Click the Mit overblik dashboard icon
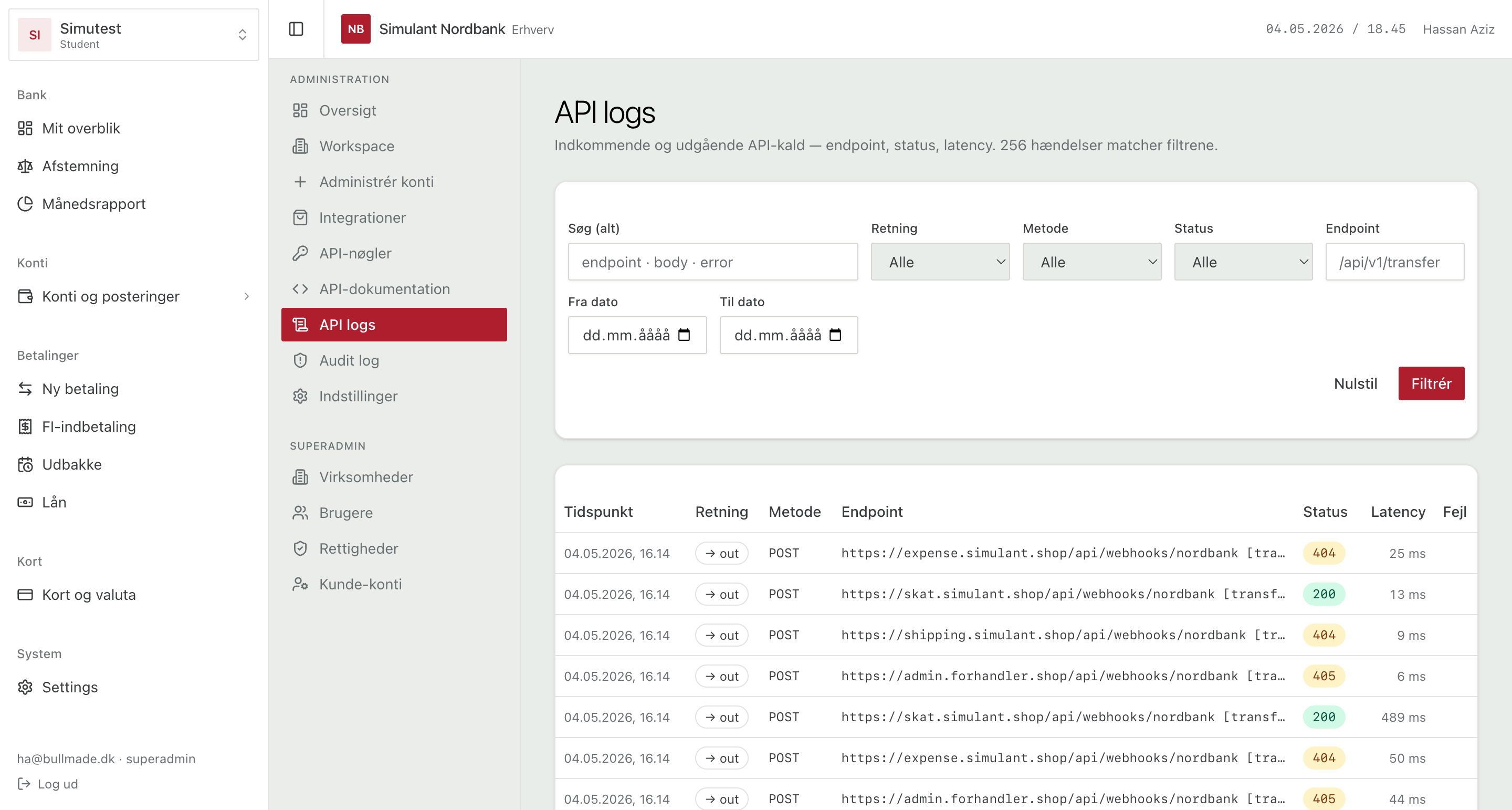Viewport: 1512px width, 810px height. pos(25,128)
